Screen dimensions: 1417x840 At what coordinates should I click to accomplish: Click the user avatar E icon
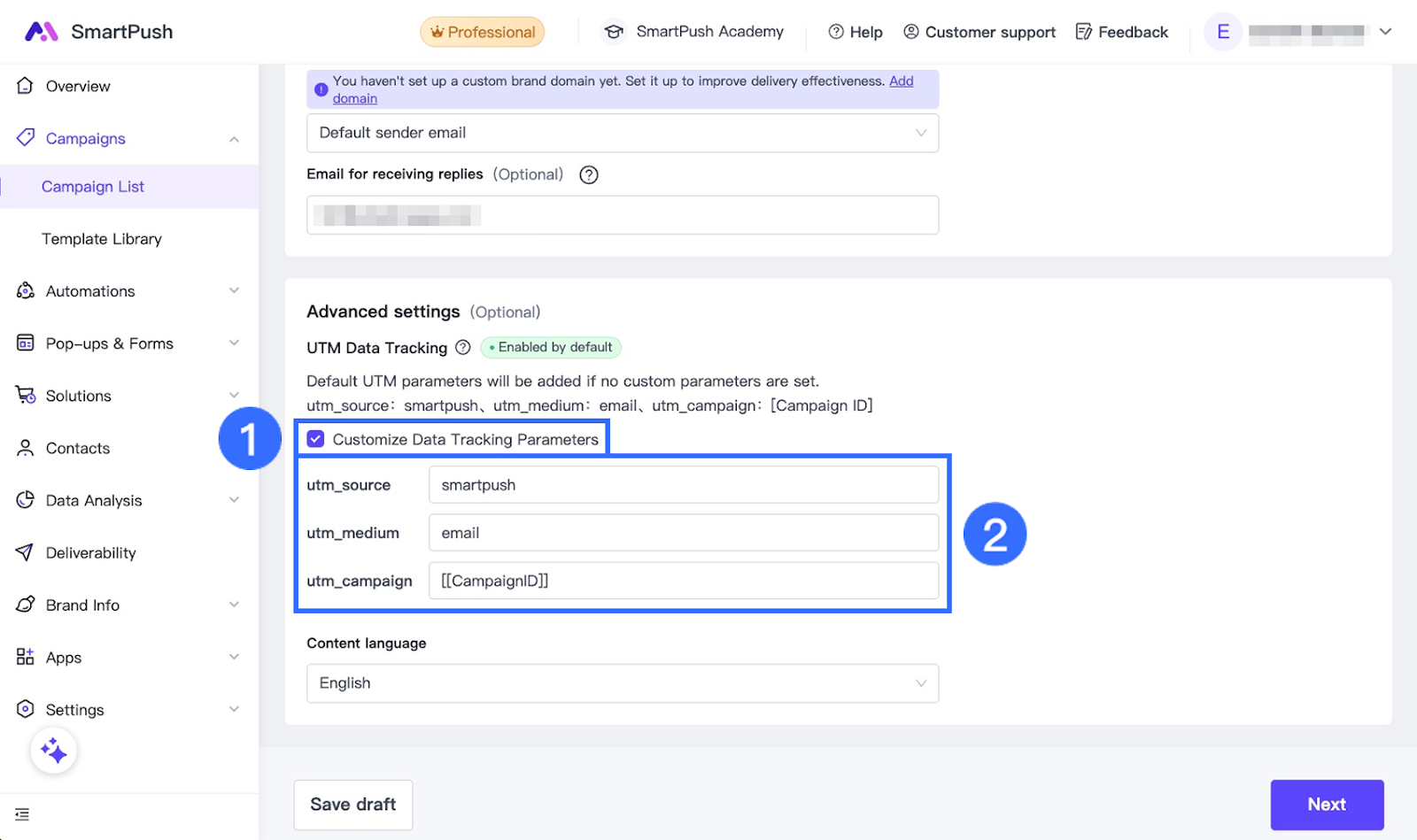click(1223, 32)
